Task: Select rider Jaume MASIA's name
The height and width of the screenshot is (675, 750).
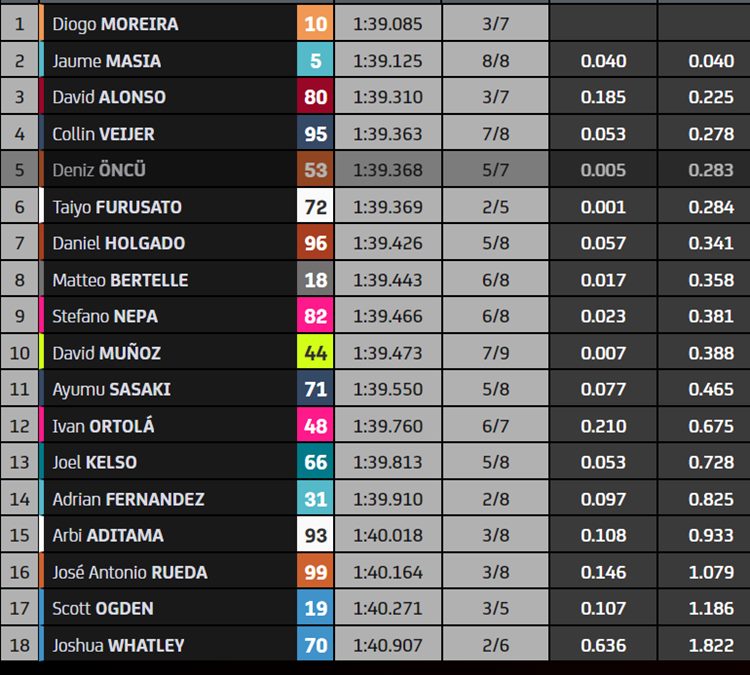Action: tap(107, 61)
